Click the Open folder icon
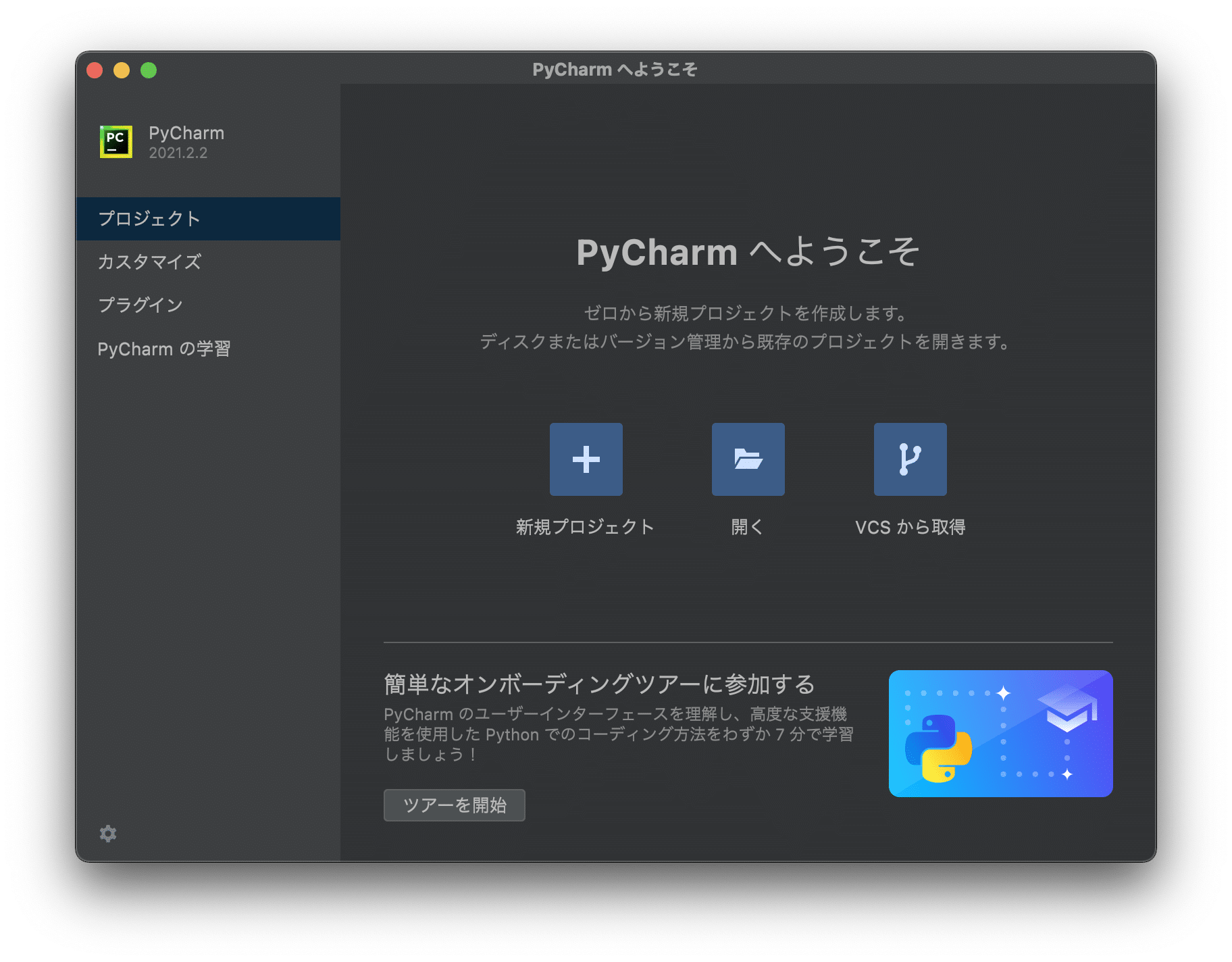This screenshot has height=962, width=1232. coord(748,459)
